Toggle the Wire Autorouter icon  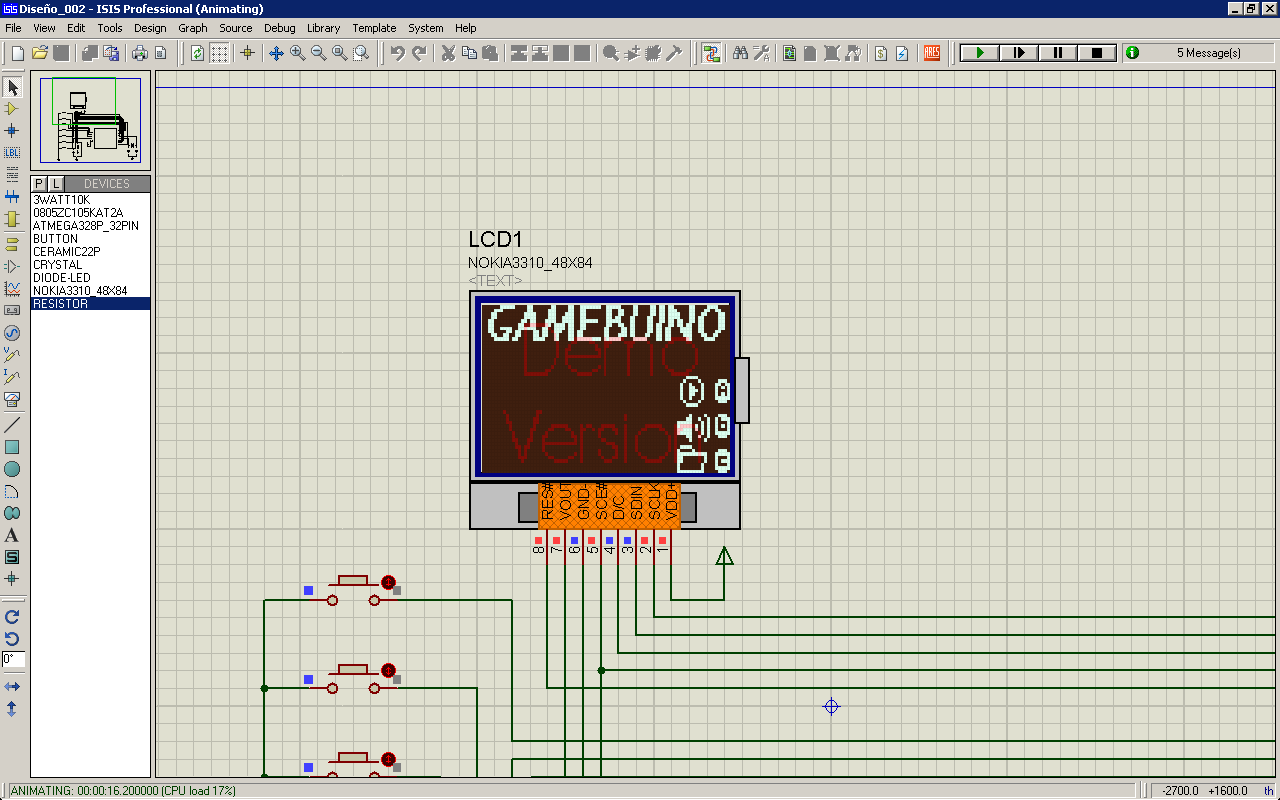[711, 53]
